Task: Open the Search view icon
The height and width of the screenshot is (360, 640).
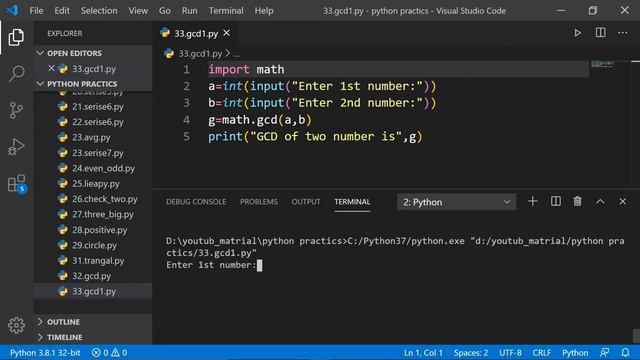Action: (x=16, y=73)
